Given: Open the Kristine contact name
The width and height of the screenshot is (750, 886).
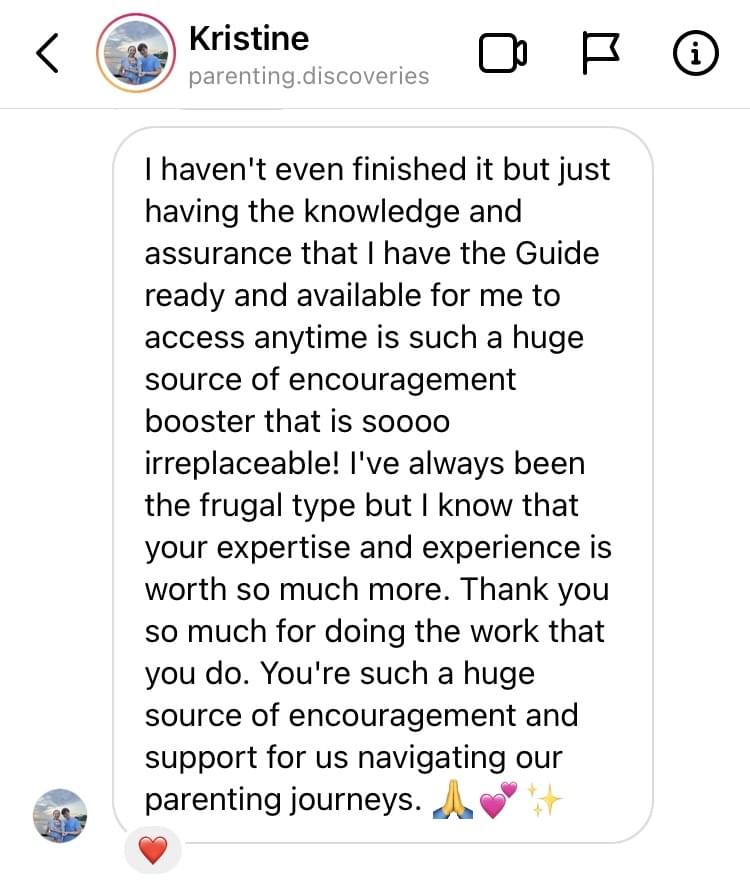Looking at the screenshot, I should (249, 38).
